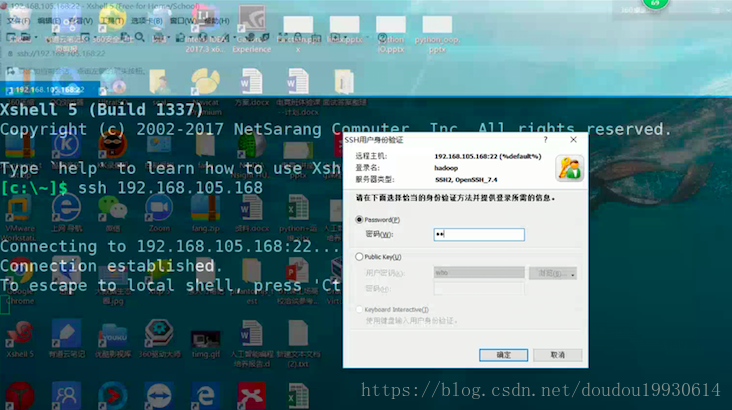This screenshot has height=410, width=732.
Task: Open the 窗口(W) menu in Xshell
Action: click(x=183, y=21)
